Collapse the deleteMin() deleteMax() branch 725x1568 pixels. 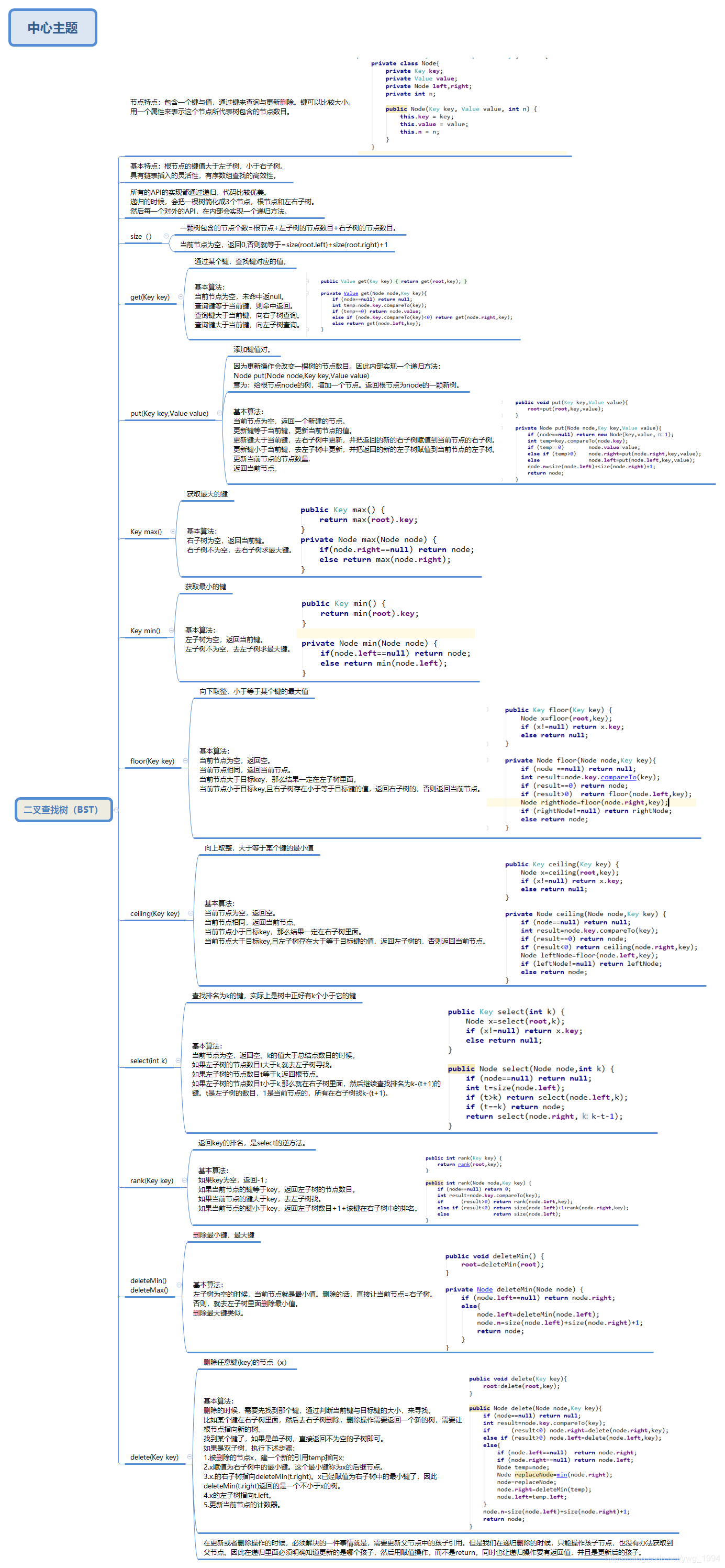(x=180, y=1285)
